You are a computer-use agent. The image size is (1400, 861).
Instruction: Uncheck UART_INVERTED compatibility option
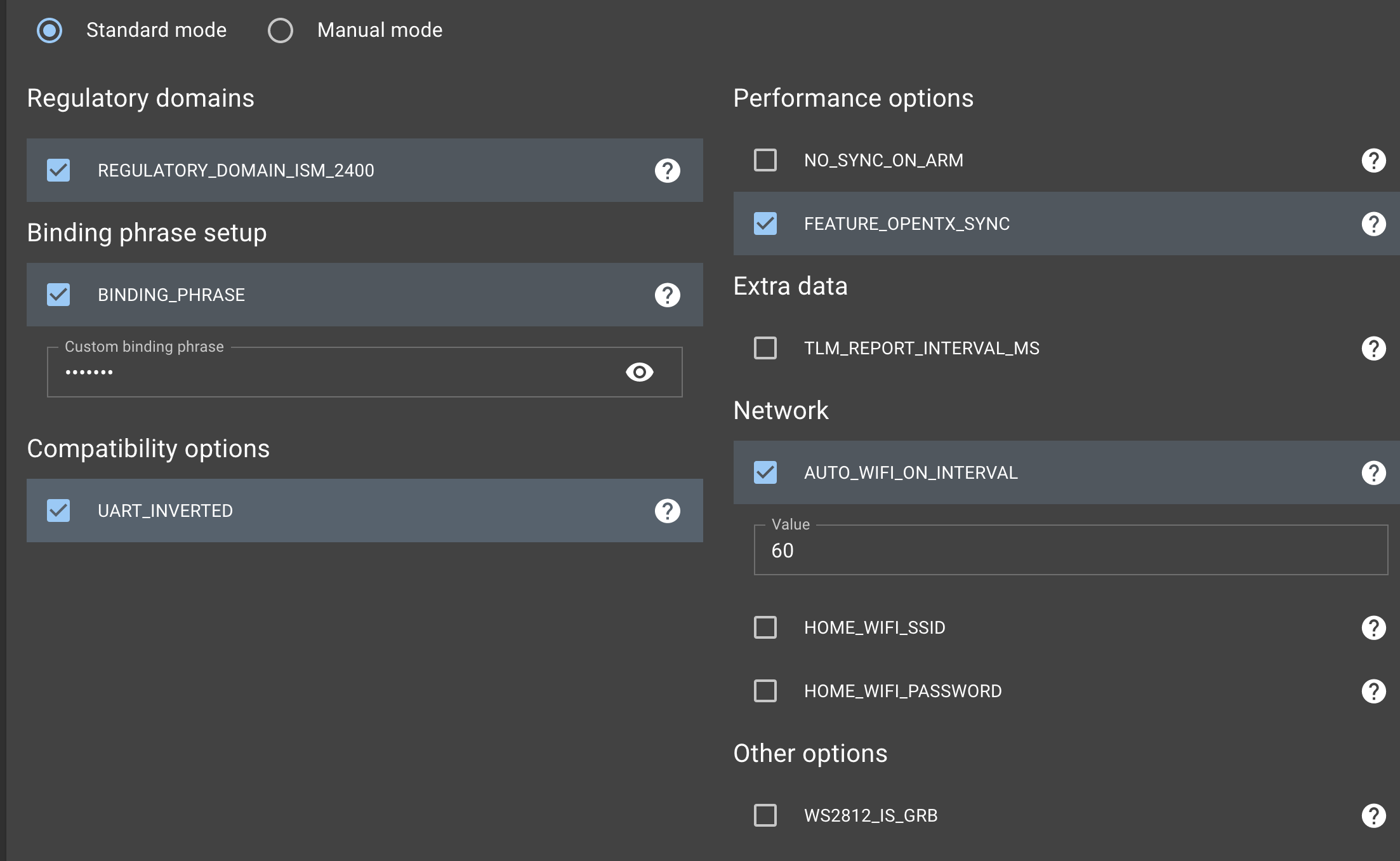tap(58, 510)
